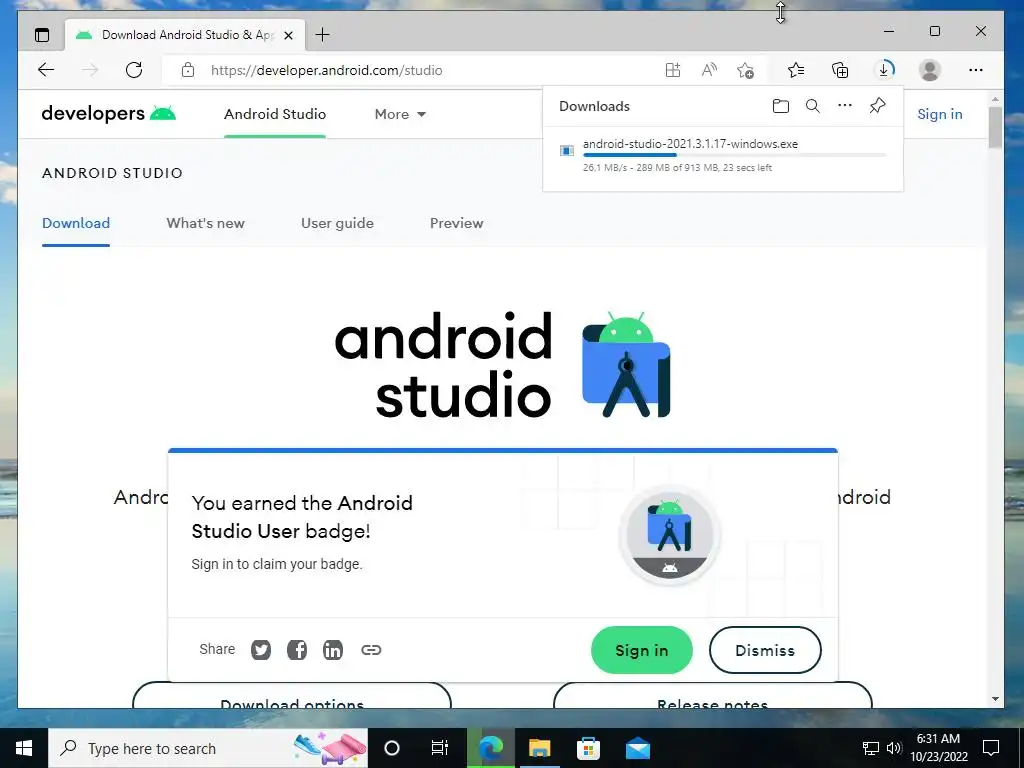Open the Mail app from the taskbar
The image size is (1024, 768).
(637, 748)
